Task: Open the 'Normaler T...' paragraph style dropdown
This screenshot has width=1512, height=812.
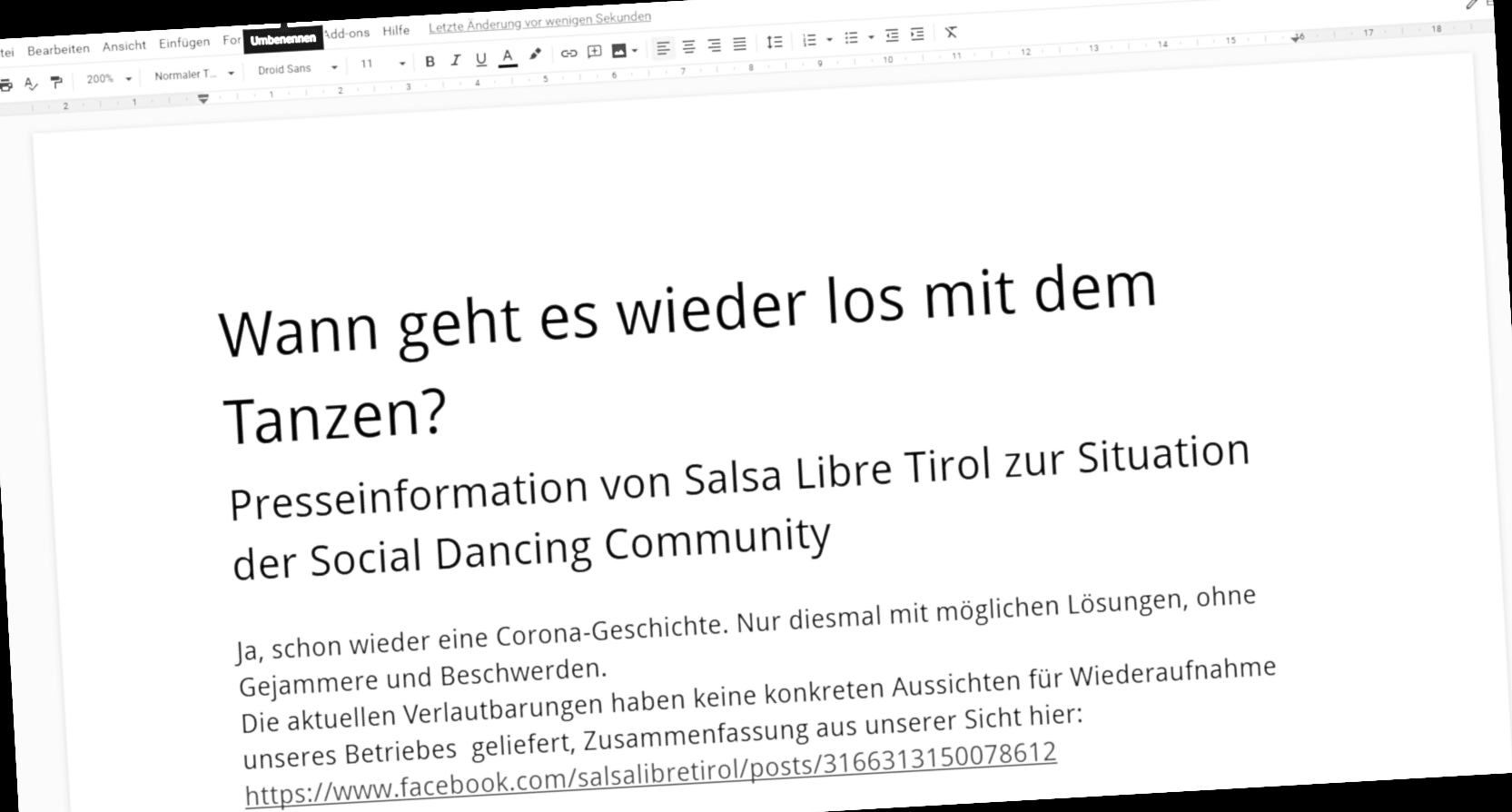Action: (x=193, y=74)
